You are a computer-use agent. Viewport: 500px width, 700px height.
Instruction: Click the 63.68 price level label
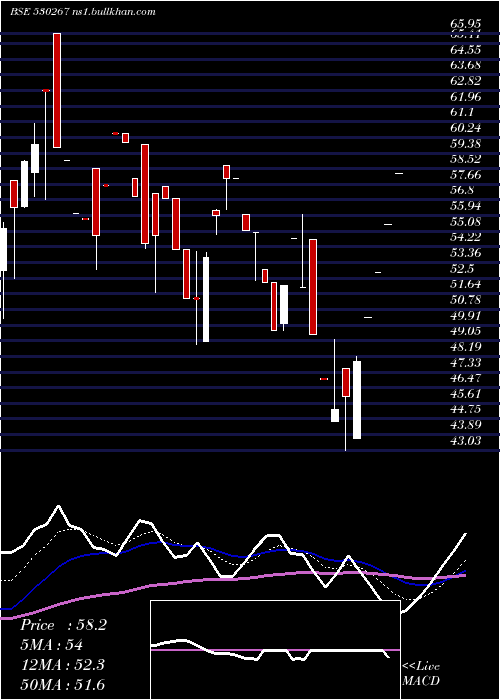[x=466, y=65]
